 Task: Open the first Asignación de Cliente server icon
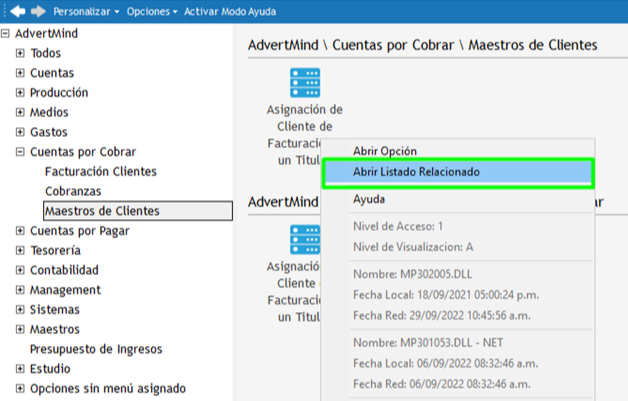(x=305, y=83)
